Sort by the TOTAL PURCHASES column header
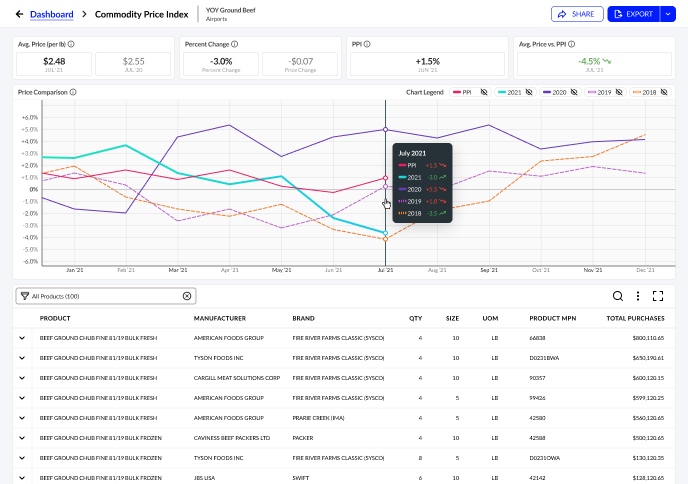 (x=635, y=318)
